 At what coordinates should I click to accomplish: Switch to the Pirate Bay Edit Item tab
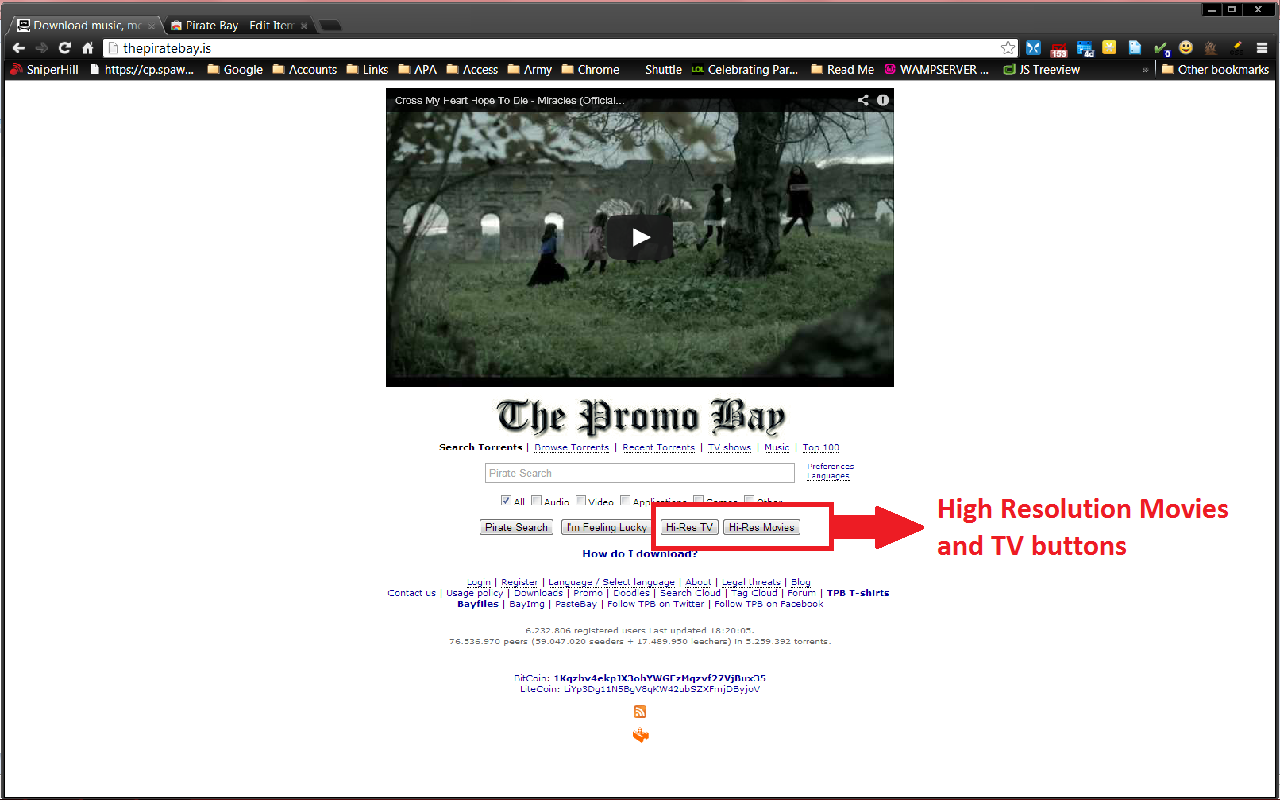point(240,25)
